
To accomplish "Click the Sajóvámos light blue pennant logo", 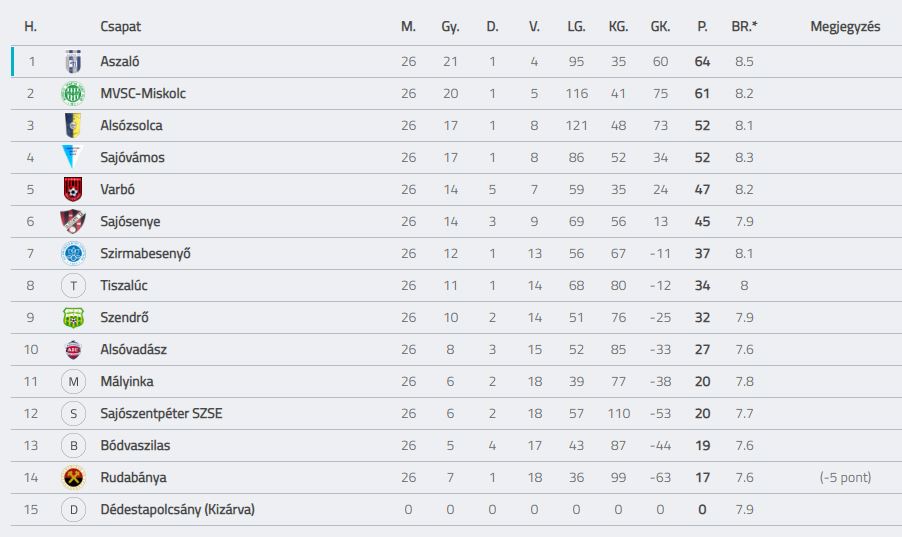I will (72, 157).
